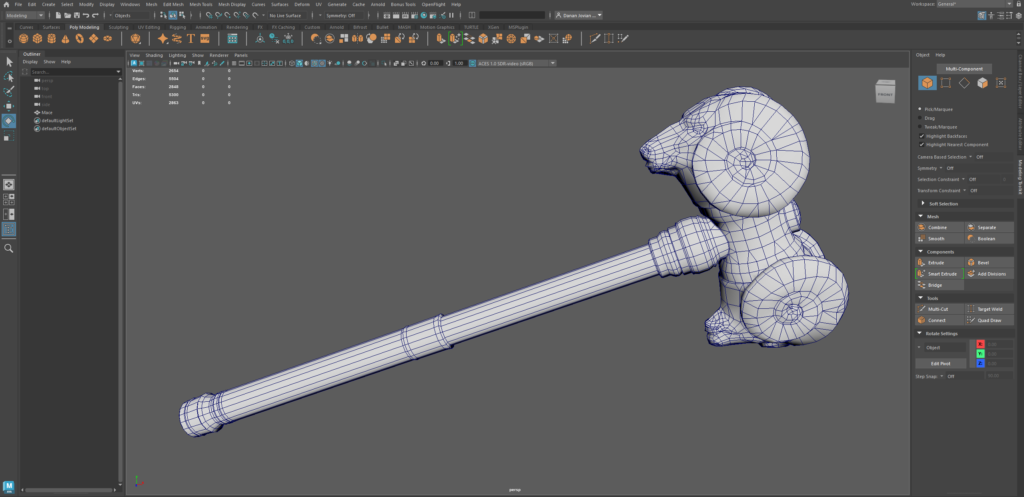Click the Multi-Cut tool
Screen dimensions: 1024x497
point(936,309)
